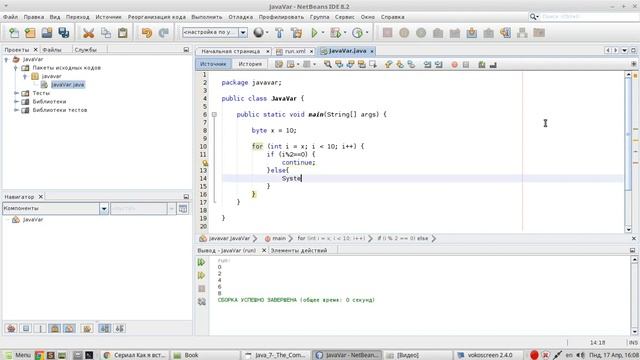Image resolution: width=640 pixels, height=360 pixels.
Task: Click the Profile Project icon
Action: [x=357, y=33]
